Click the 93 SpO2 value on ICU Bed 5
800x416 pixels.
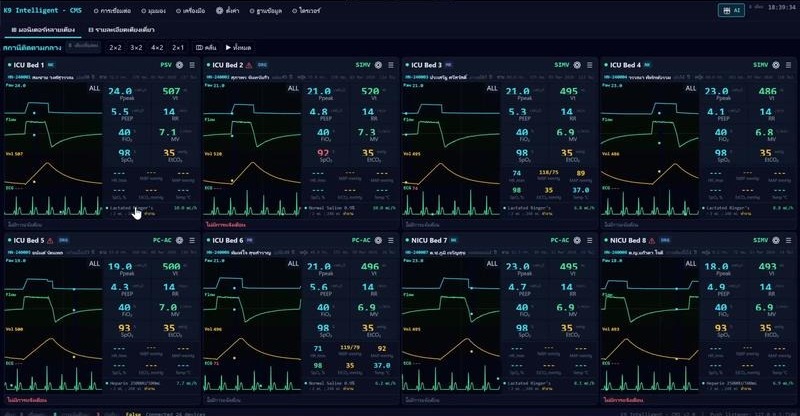tap(124, 328)
